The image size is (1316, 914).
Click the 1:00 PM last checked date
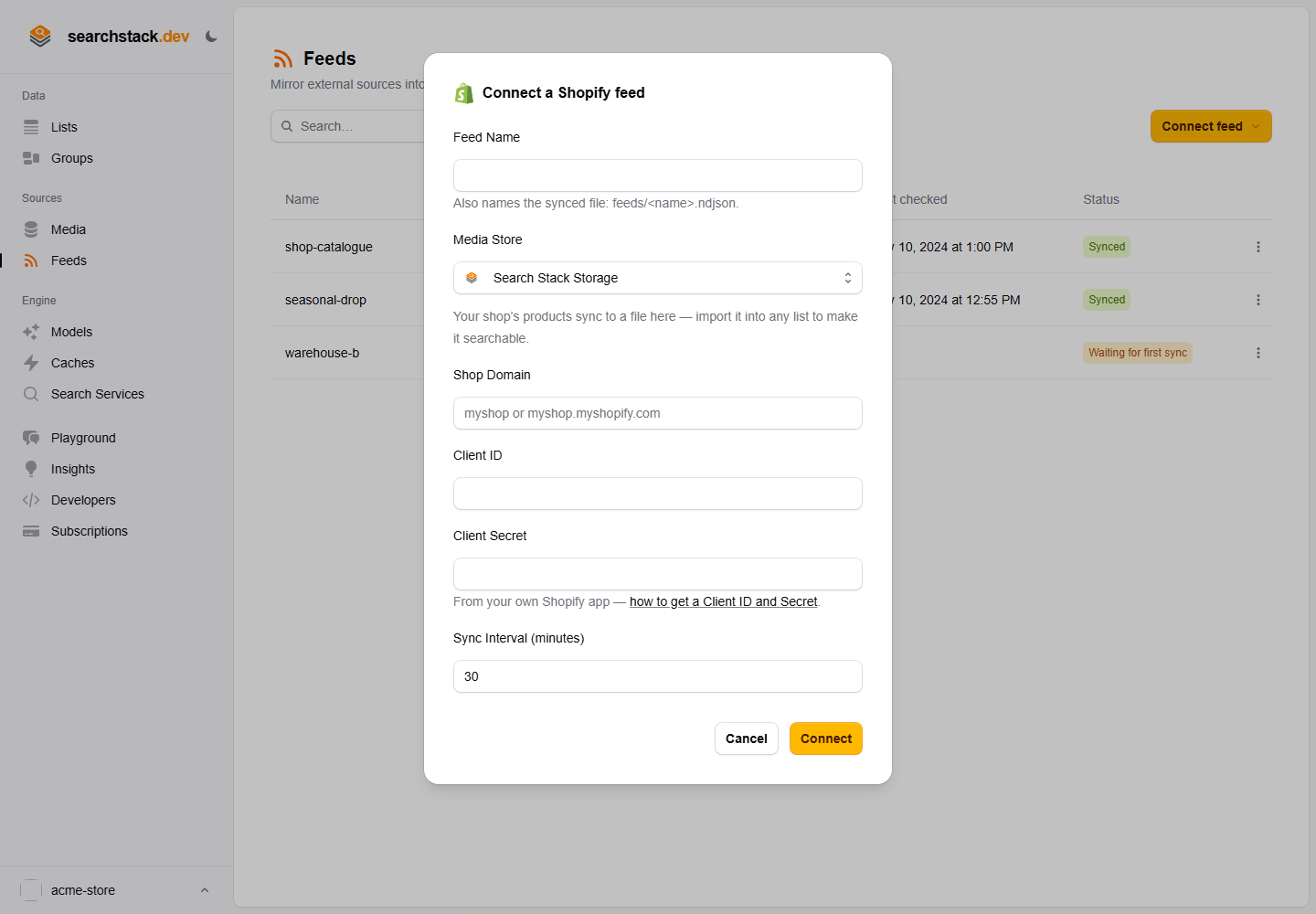pos(953,247)
